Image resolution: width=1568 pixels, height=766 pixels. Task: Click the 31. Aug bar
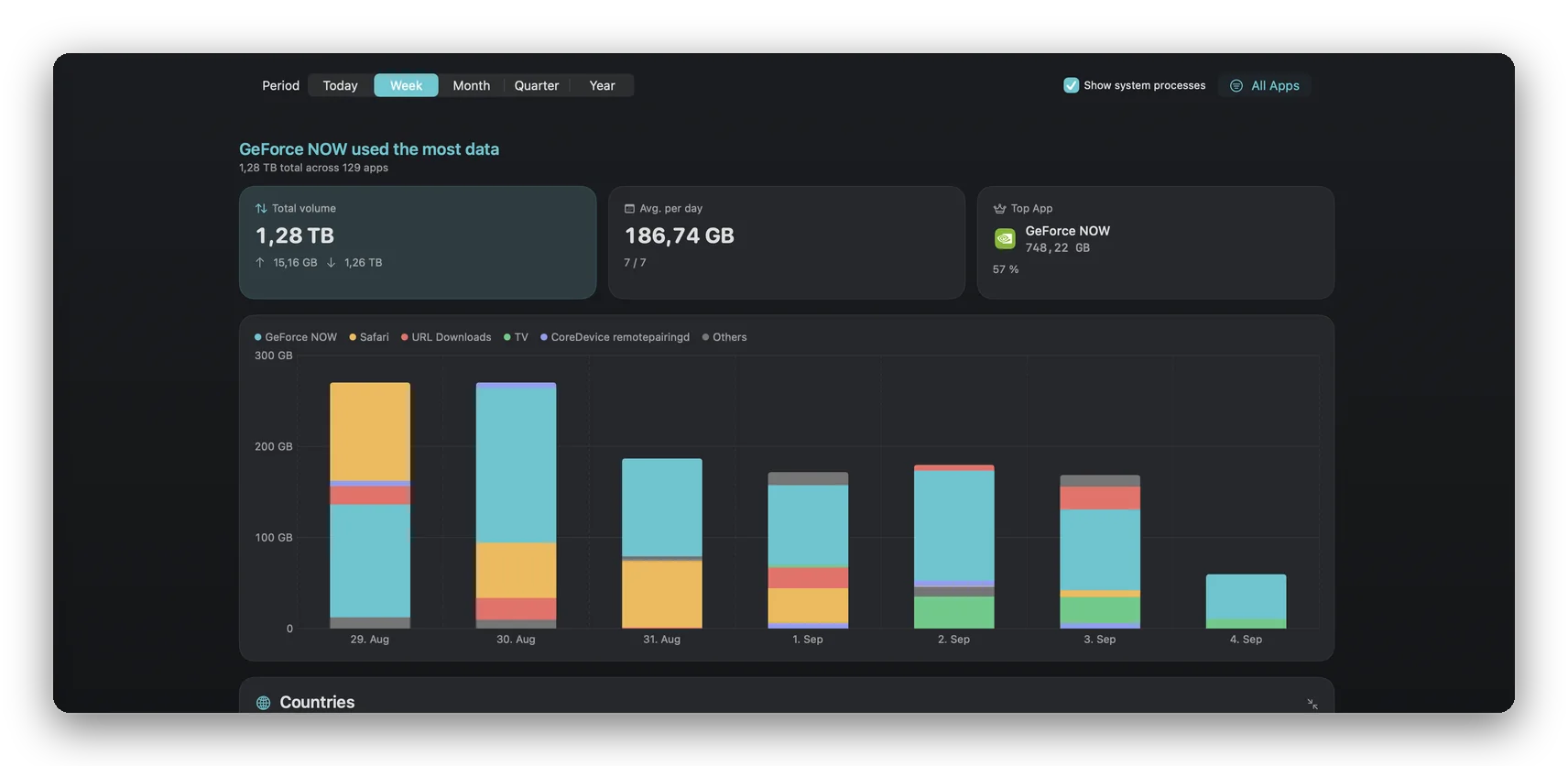coord(662,543)
